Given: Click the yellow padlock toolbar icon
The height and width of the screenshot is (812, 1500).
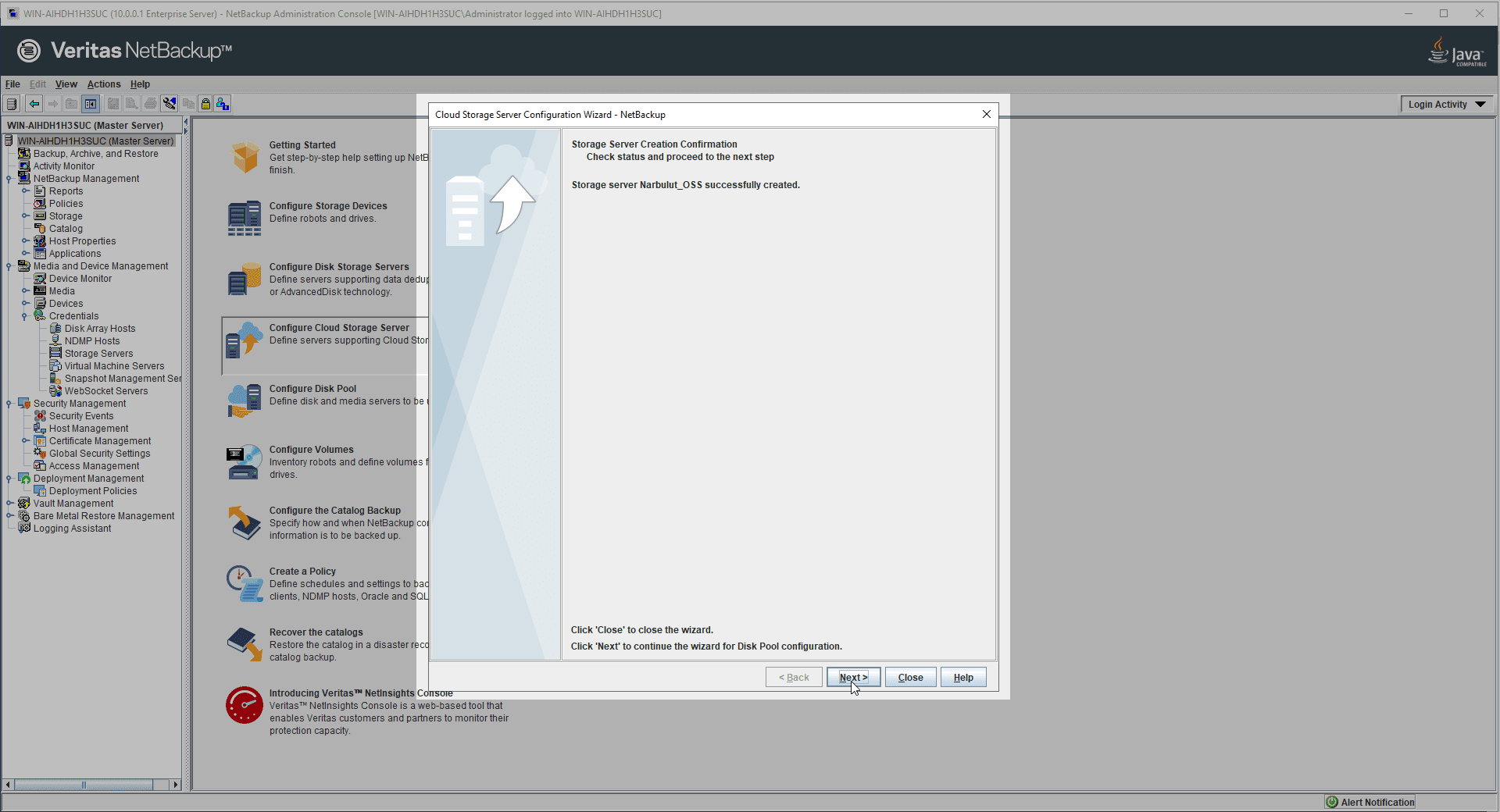Looking at the screenshot, I should pos(205,104).
